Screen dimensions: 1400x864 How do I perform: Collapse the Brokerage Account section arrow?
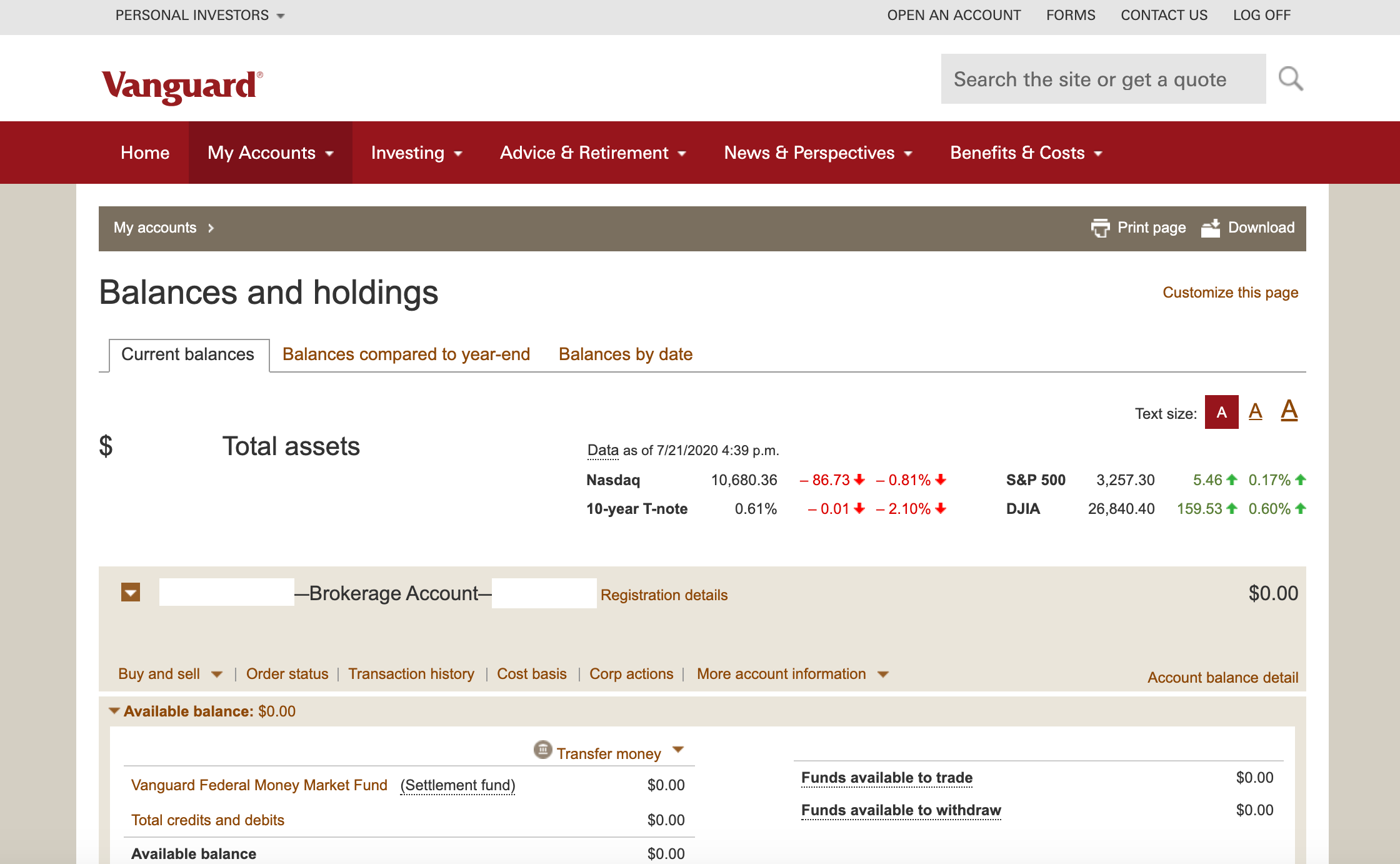point(131,593)
